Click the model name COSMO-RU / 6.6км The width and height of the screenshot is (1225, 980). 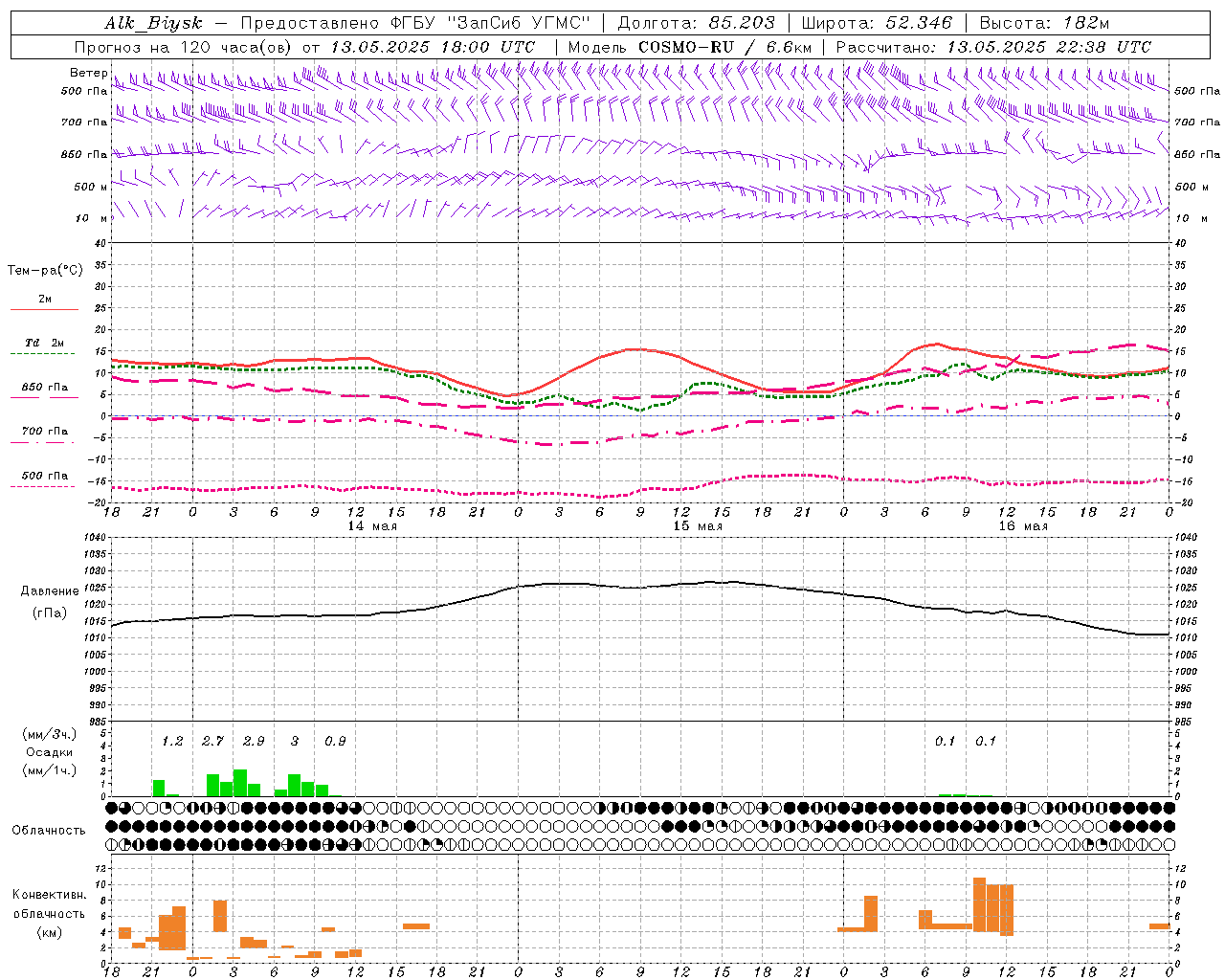click(x=725, y=47)
